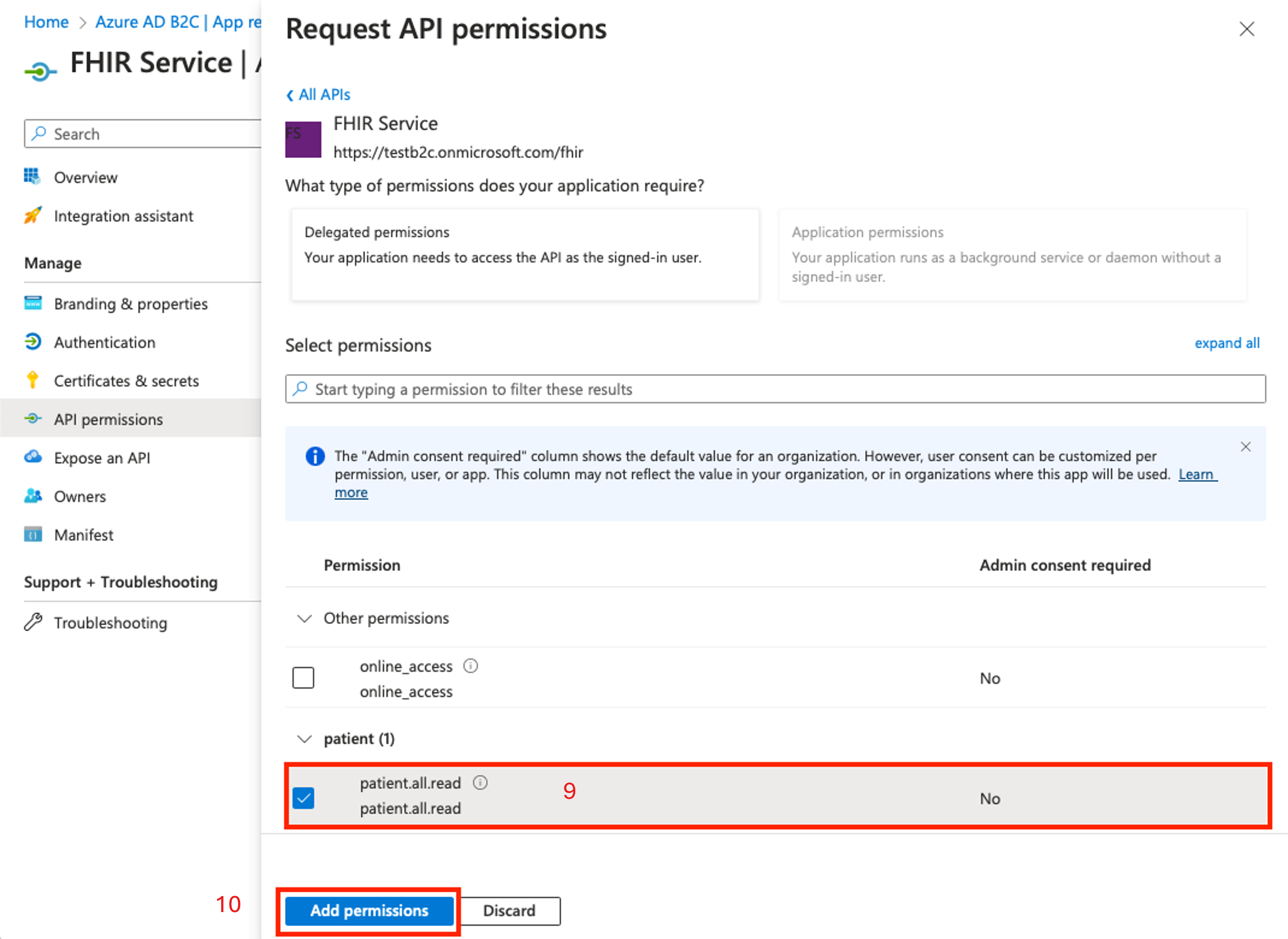This screenshot has width=1288, height=939.
Task: Open the Expose an API page
Action: click(102, 458)
